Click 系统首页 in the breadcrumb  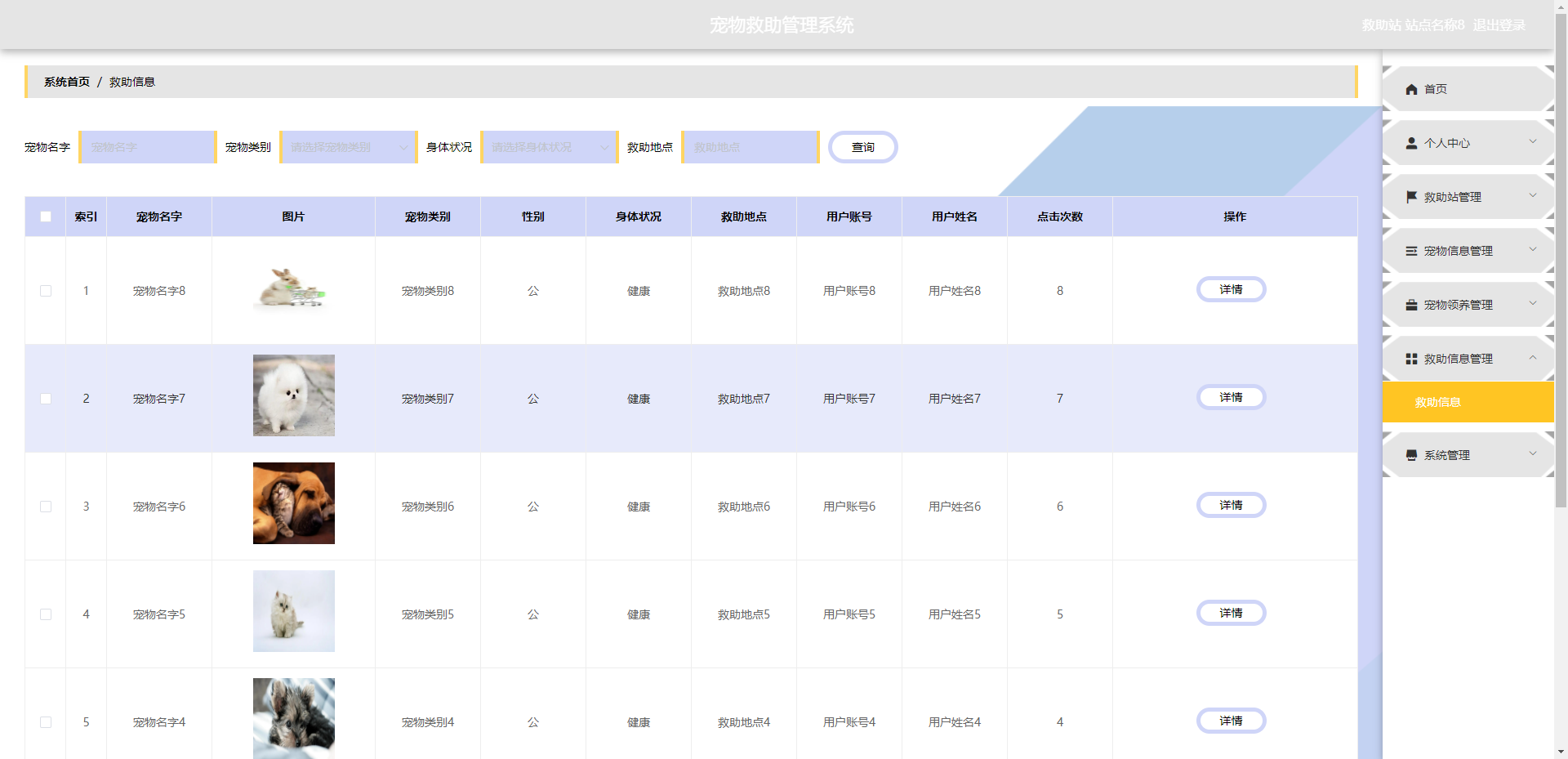65,82
